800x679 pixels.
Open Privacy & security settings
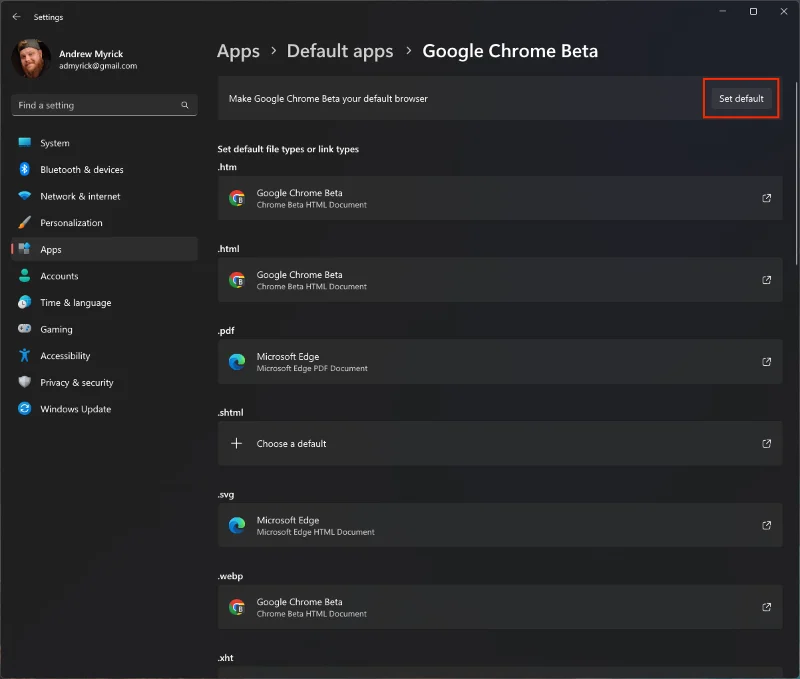pyautogui.click(x=104, y=382)
